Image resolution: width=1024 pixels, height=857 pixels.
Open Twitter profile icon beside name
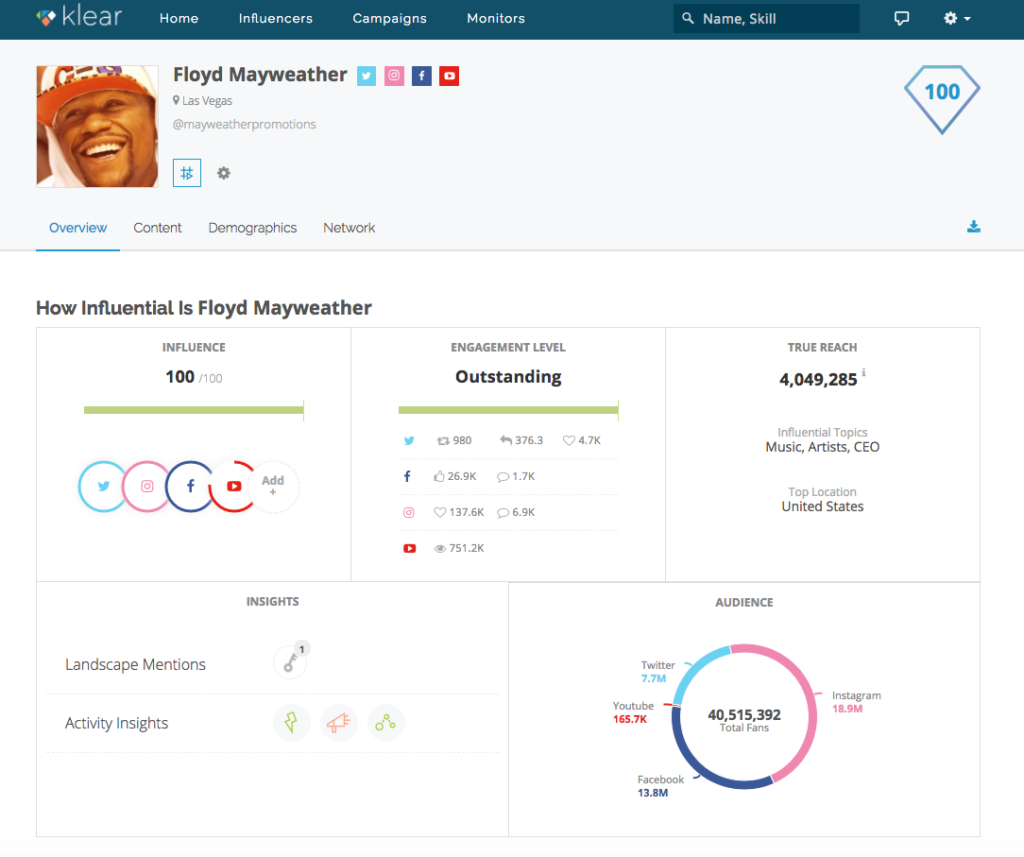pyautogui.click(x=366, y=76)
